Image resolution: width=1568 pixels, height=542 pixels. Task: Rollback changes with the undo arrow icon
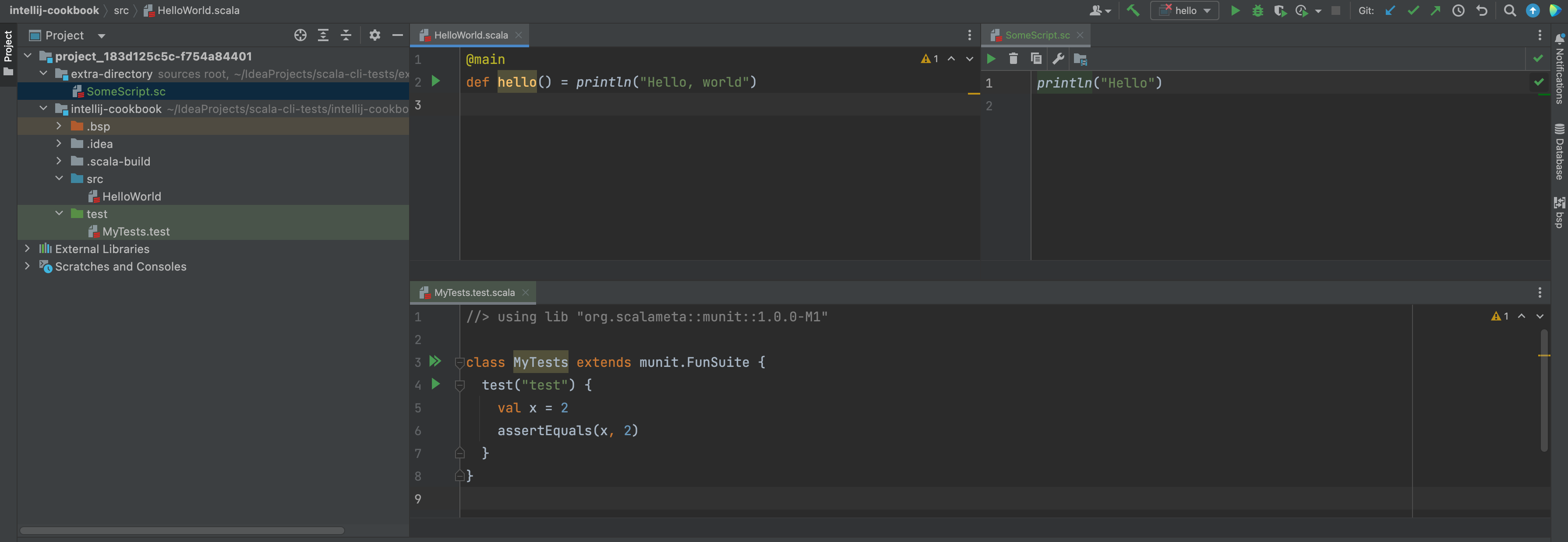tap(1482, 11)
